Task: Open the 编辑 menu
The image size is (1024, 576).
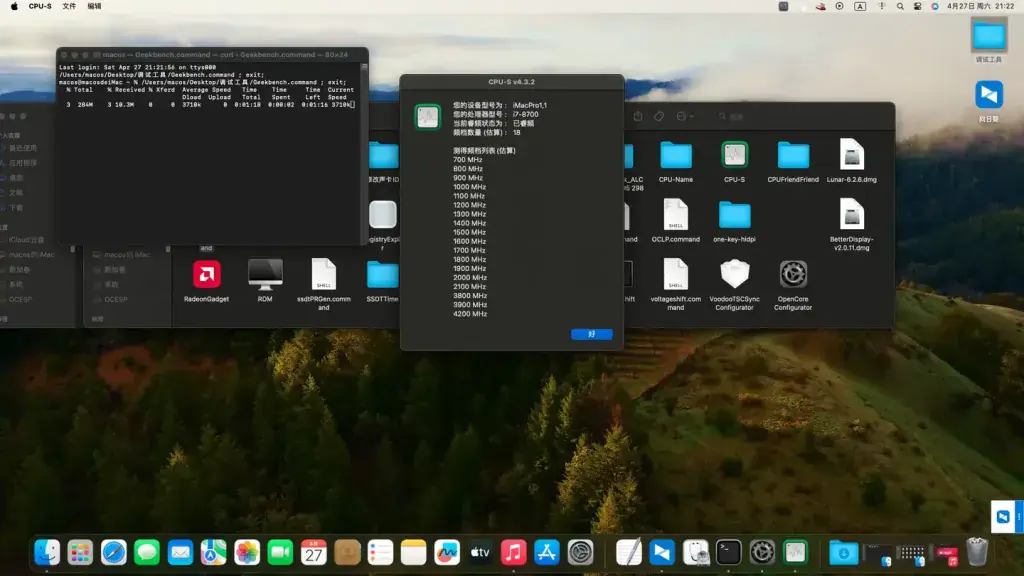Action: pos(94,6)
